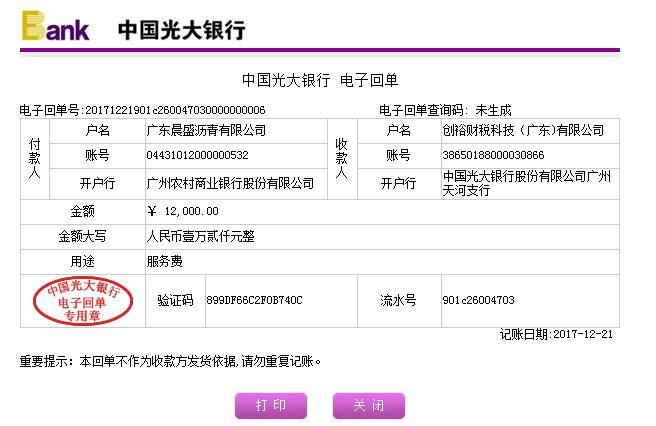
Task: Click the 关闭 close button
Action: [369, 405]
